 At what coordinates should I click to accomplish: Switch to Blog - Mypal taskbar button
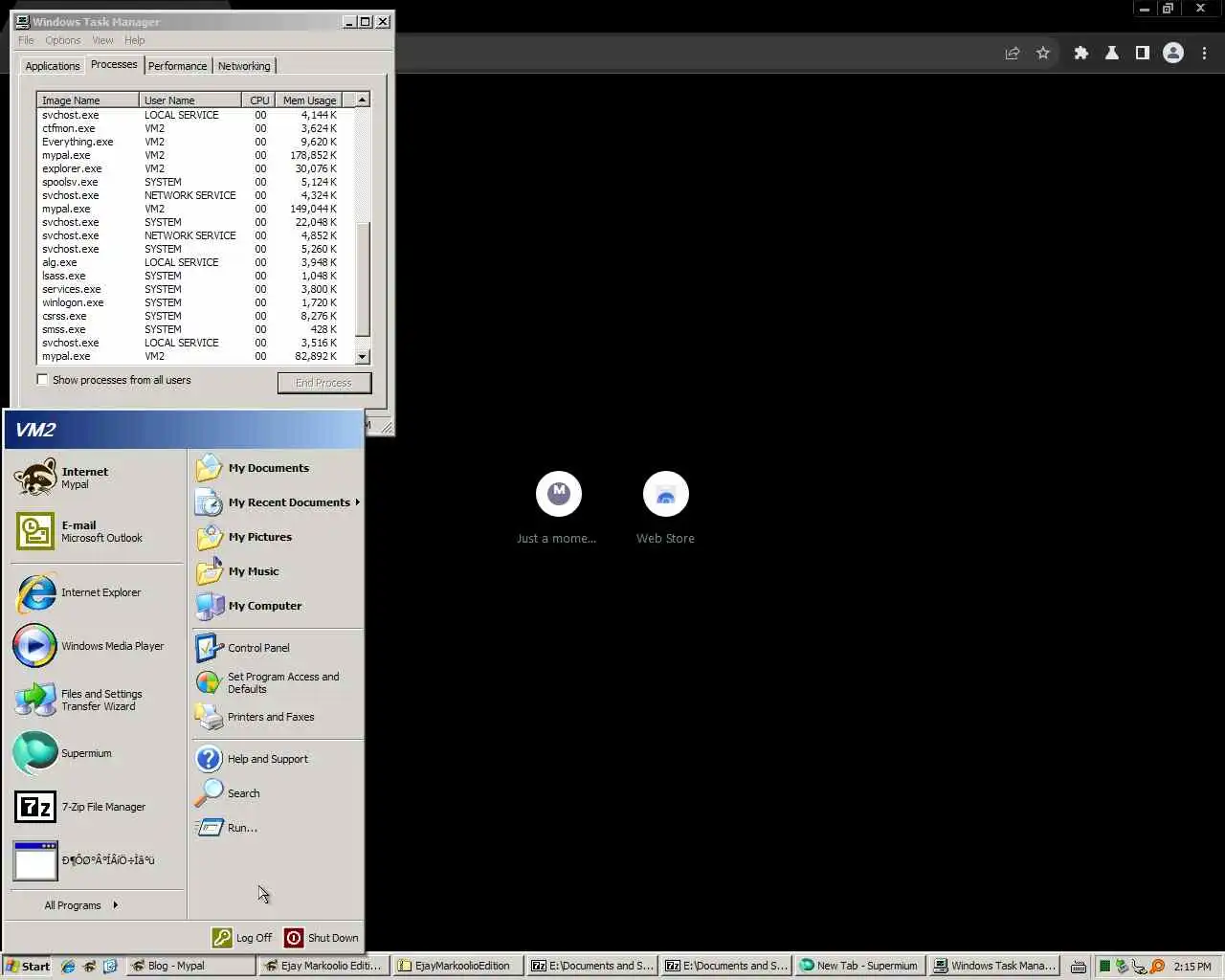[x=191, y=967]
